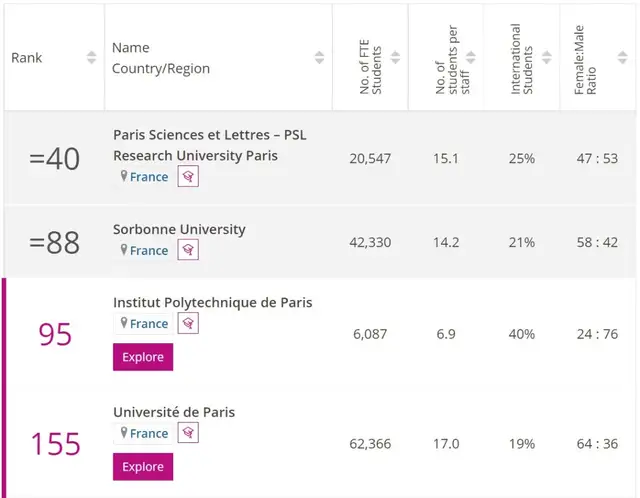
Task: Open France link under PSL Research University
Action: [x=149, y=177]
